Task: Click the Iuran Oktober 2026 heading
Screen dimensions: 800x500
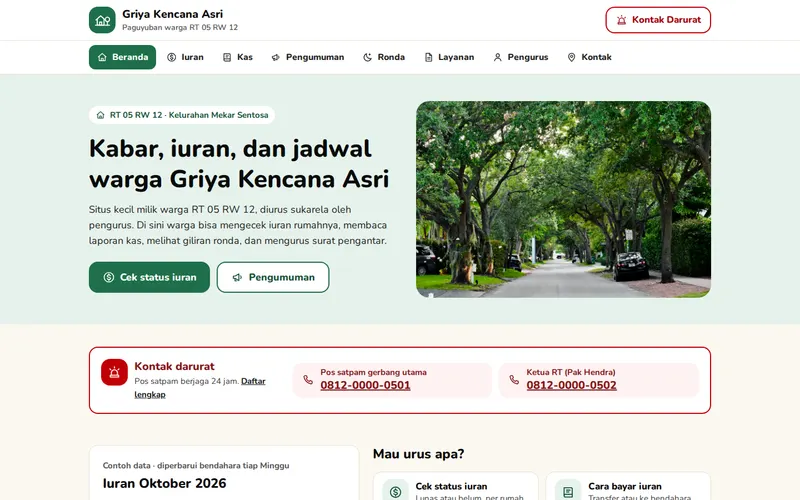Action: click(164, 483)
